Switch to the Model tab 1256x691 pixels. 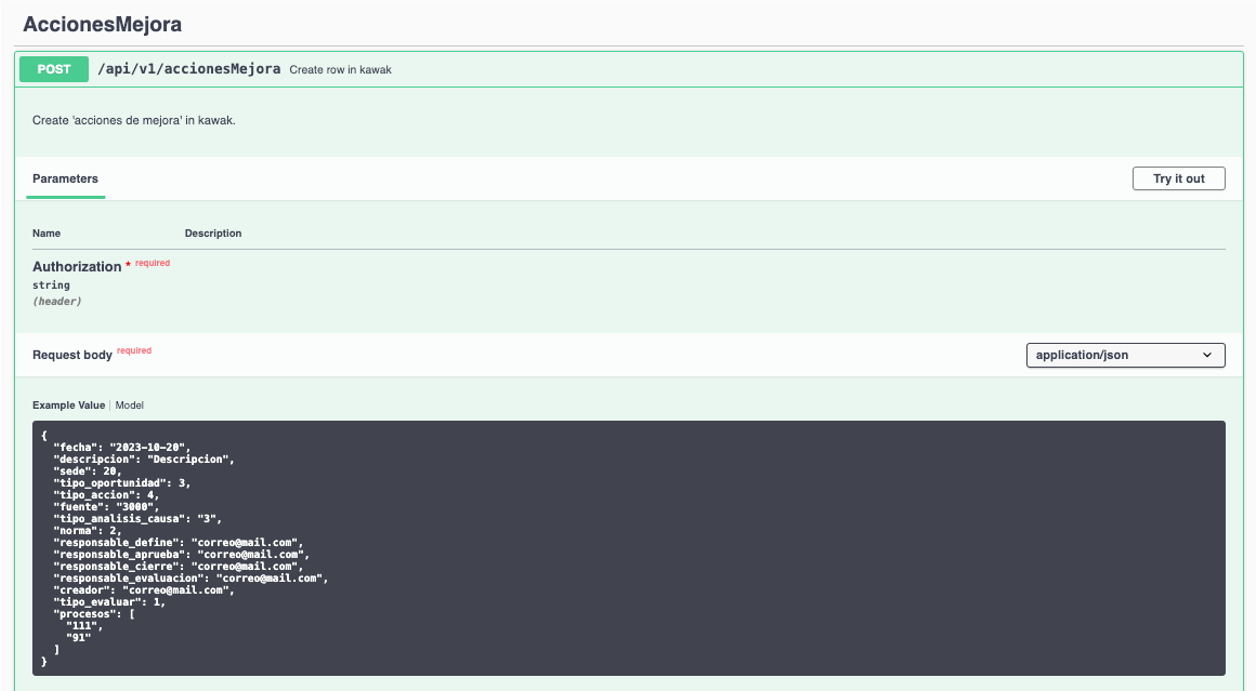click(129, 405)
